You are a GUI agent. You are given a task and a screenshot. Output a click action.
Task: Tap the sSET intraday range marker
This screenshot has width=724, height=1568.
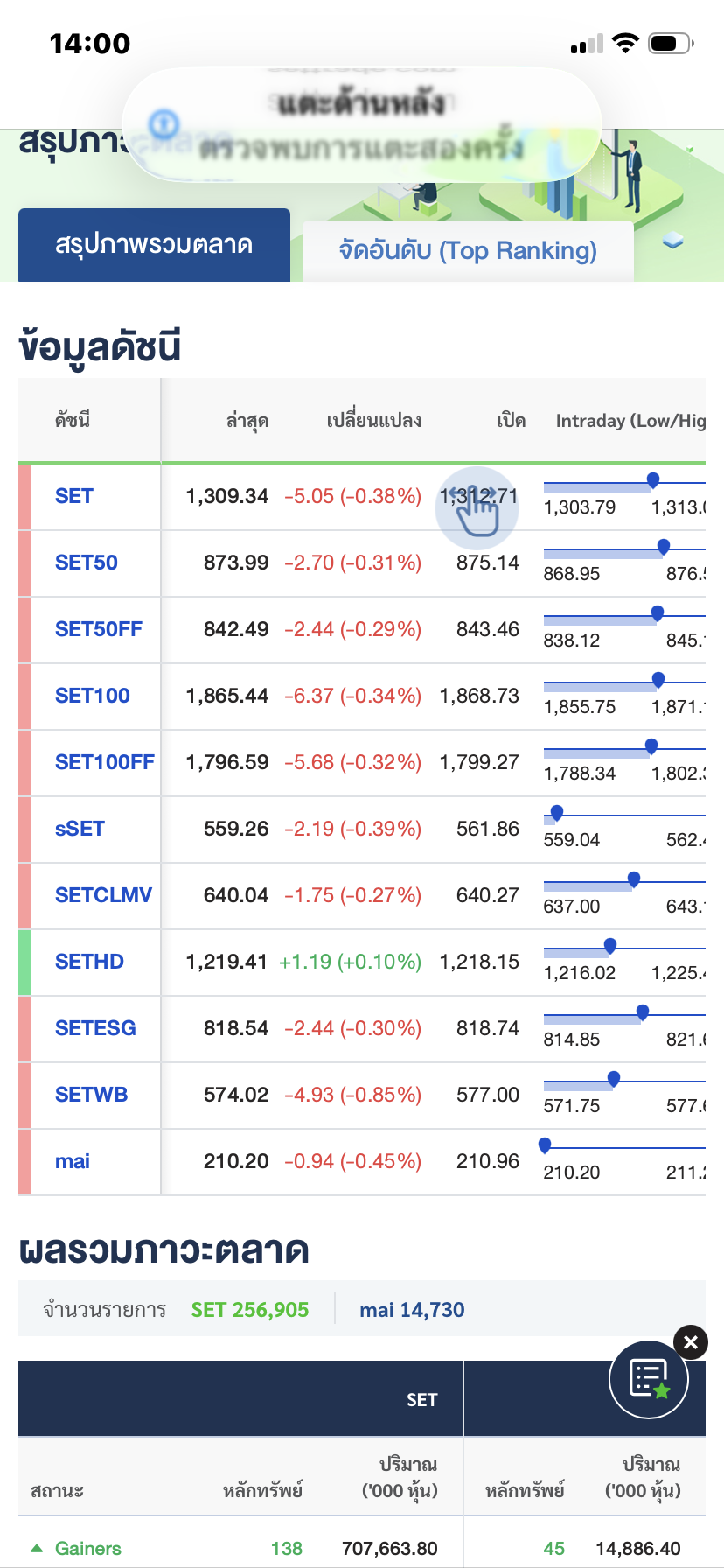pos(557,812)
